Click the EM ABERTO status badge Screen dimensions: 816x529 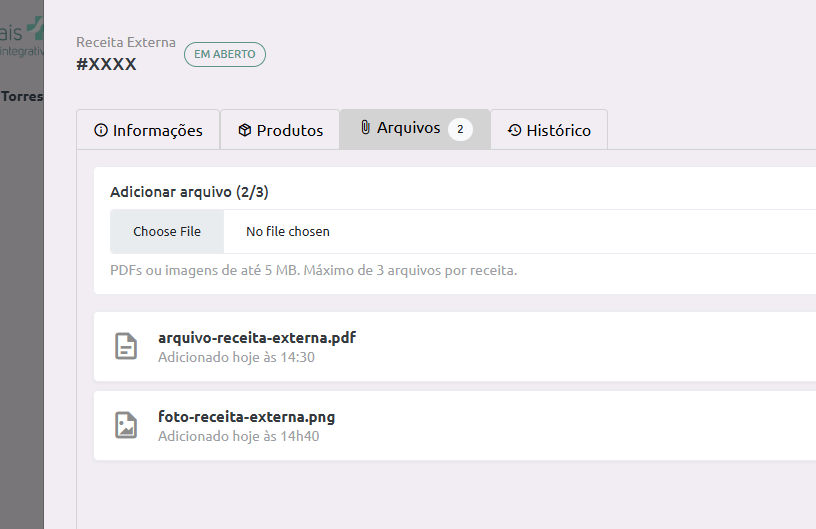point(225,54)
